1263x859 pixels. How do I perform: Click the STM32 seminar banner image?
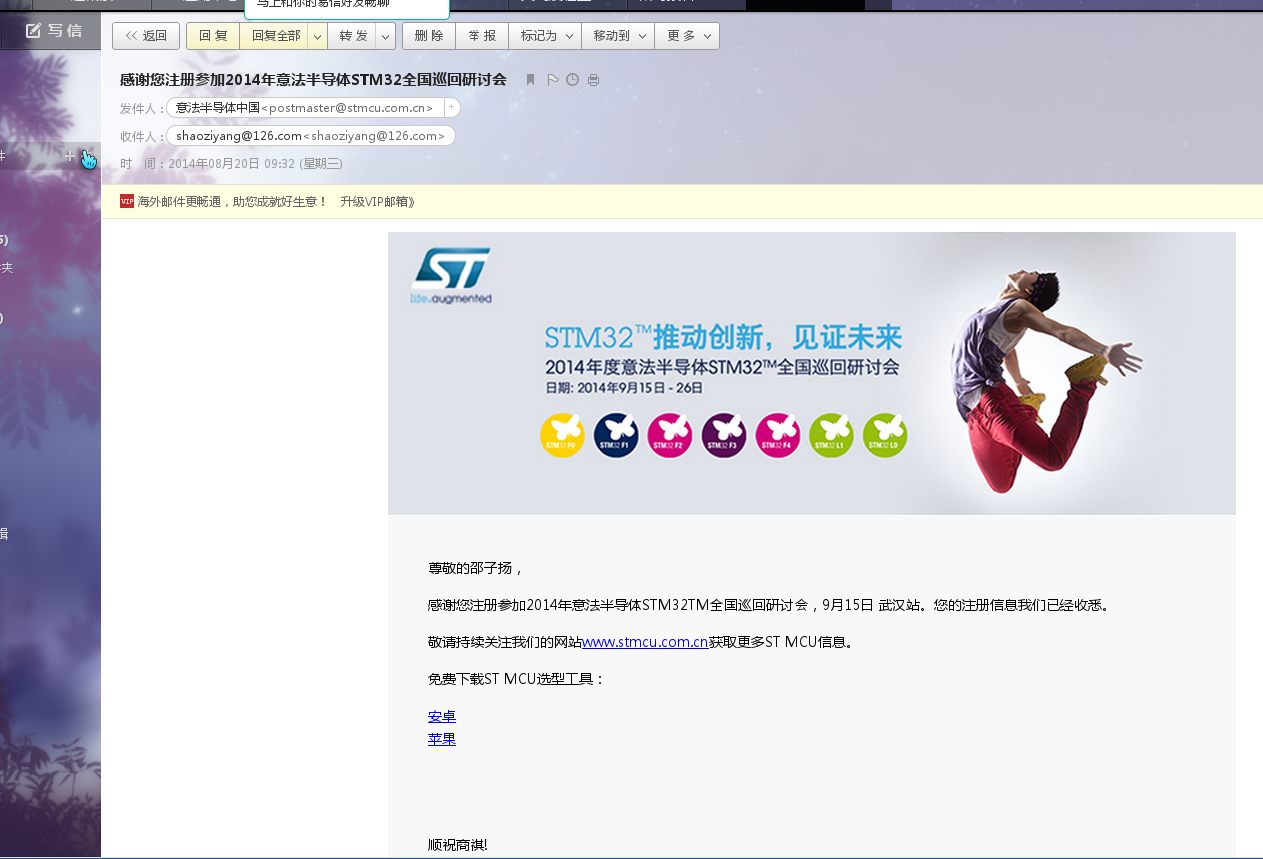point(812,373)
